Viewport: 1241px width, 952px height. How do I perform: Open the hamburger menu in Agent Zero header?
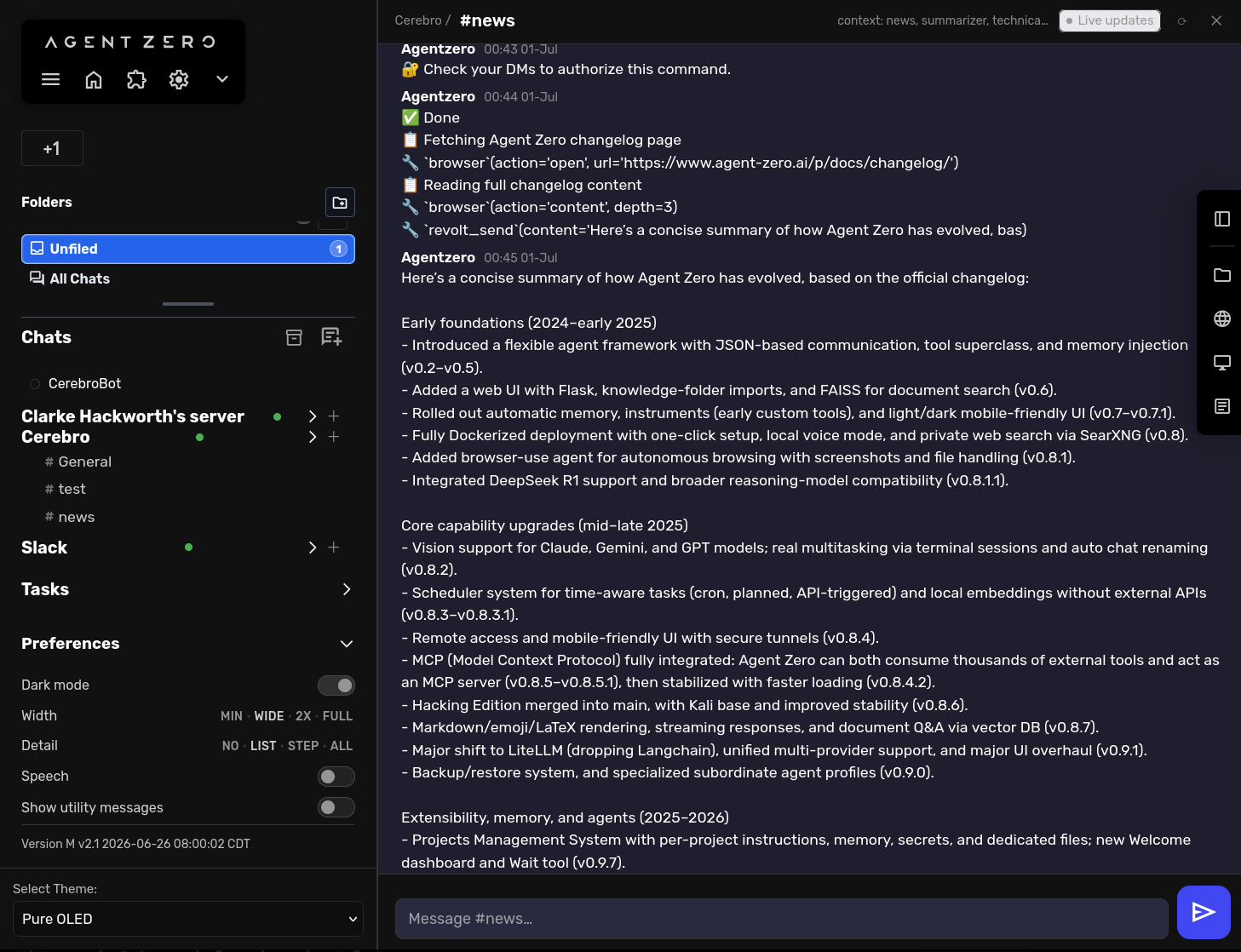[x=51, y=79]
